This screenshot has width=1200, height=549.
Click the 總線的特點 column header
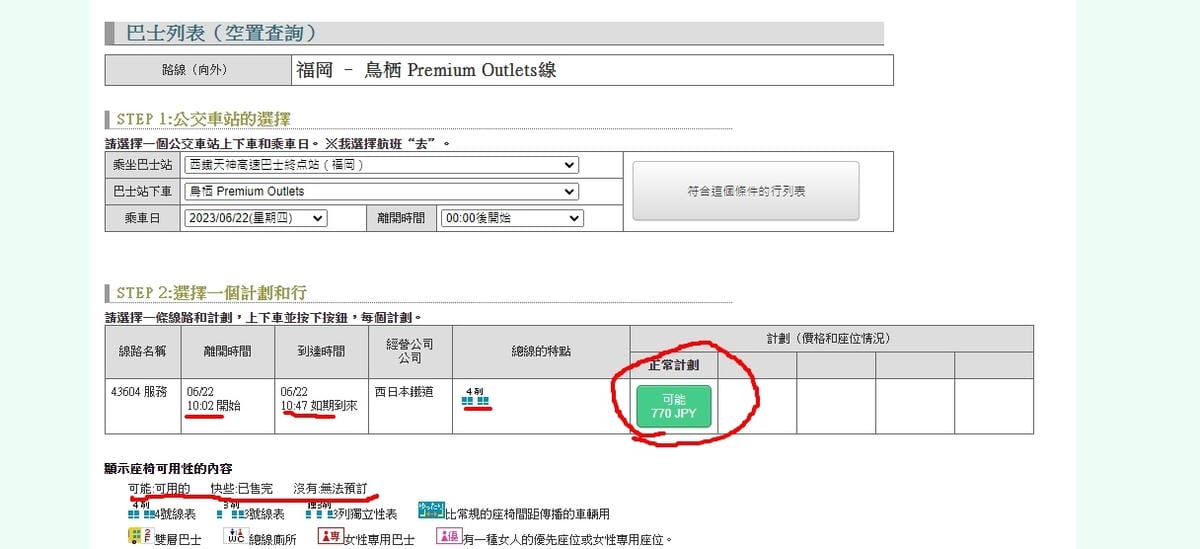coord(540,352)
